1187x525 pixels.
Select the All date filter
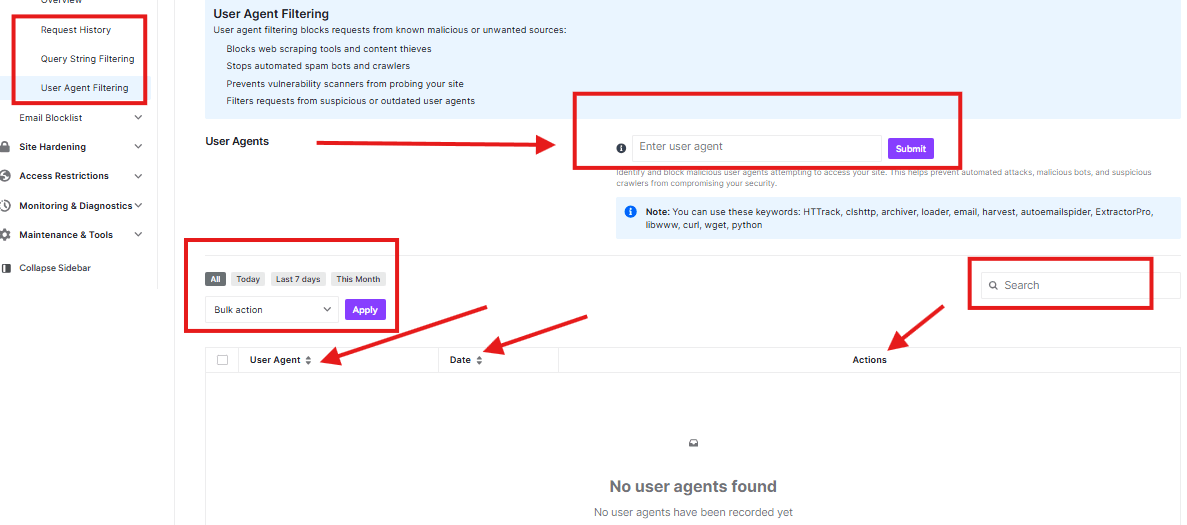(x=216, y=279)
